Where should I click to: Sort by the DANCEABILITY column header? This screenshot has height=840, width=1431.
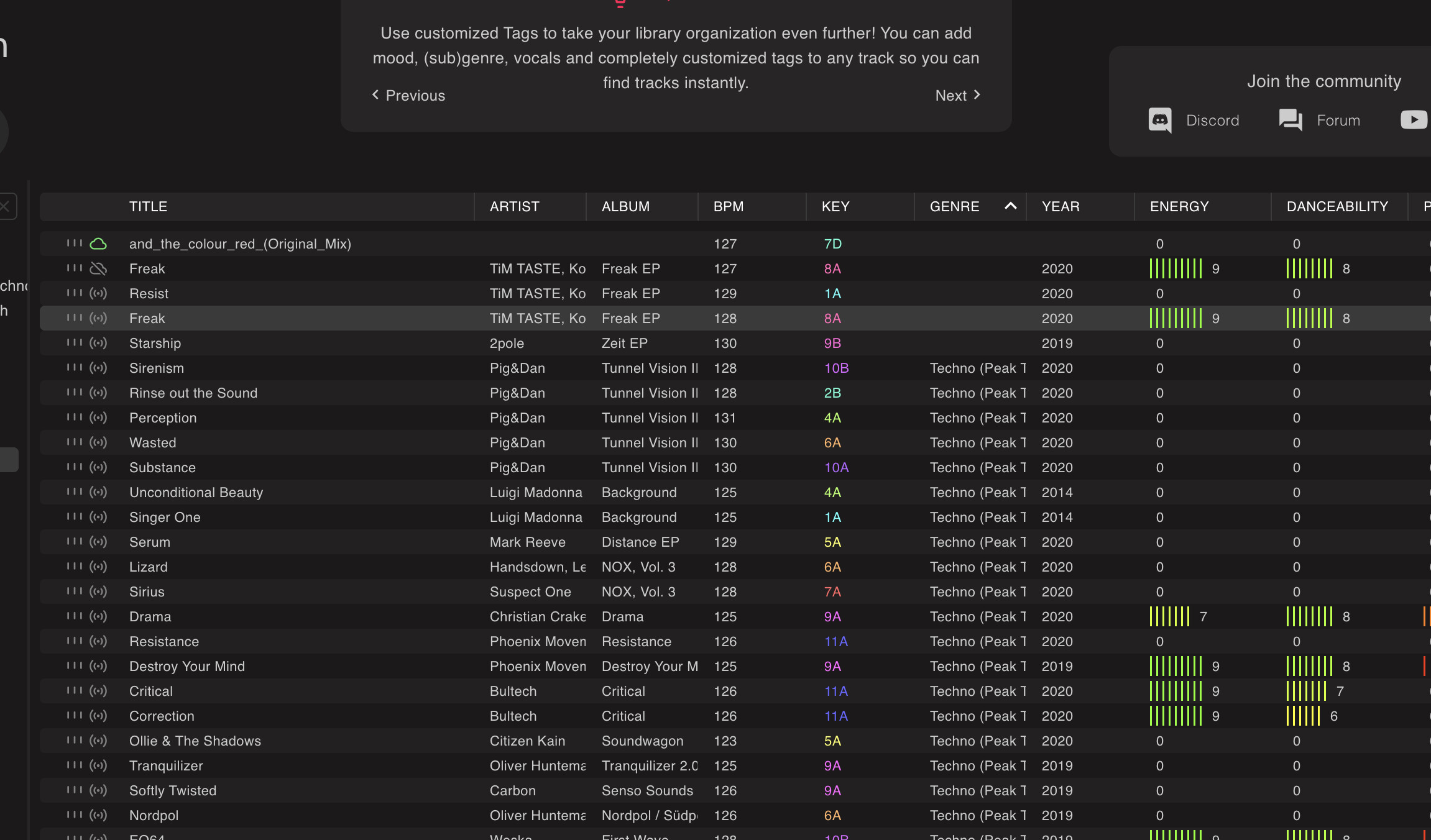1337,206
